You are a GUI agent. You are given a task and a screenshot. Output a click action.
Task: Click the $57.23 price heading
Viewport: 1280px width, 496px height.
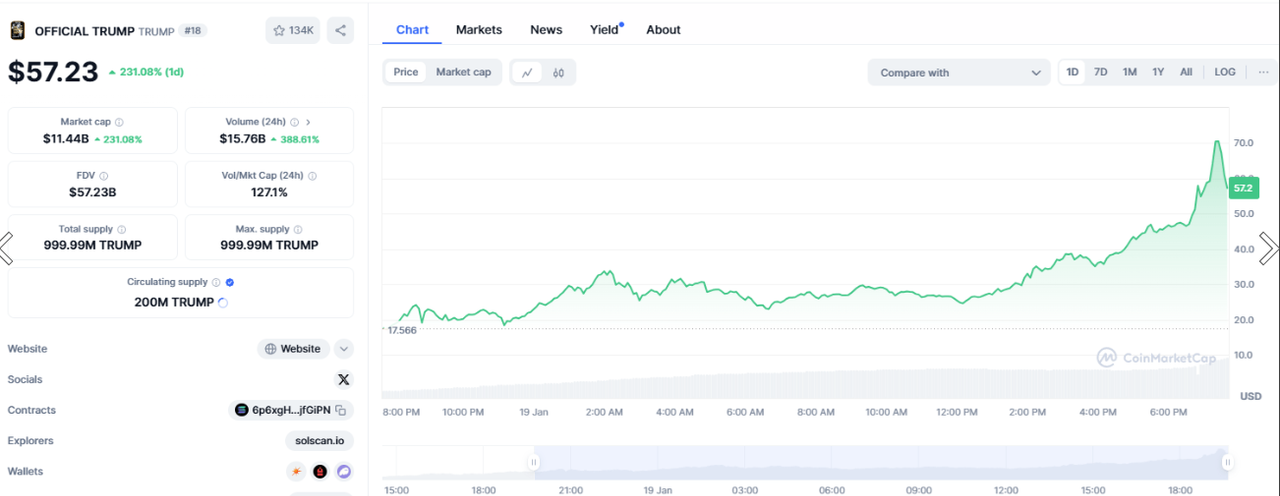53,72
